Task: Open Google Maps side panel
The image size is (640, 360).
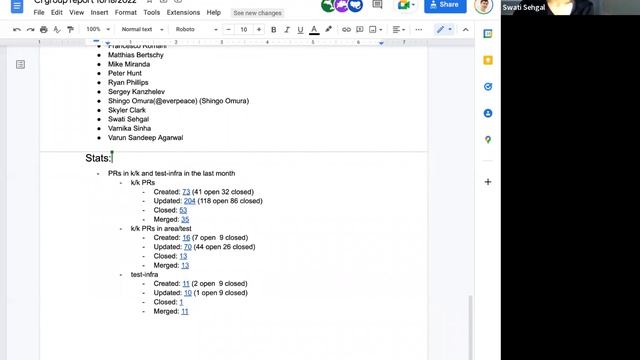Action: pyautogui.click(x=488, y=140)
